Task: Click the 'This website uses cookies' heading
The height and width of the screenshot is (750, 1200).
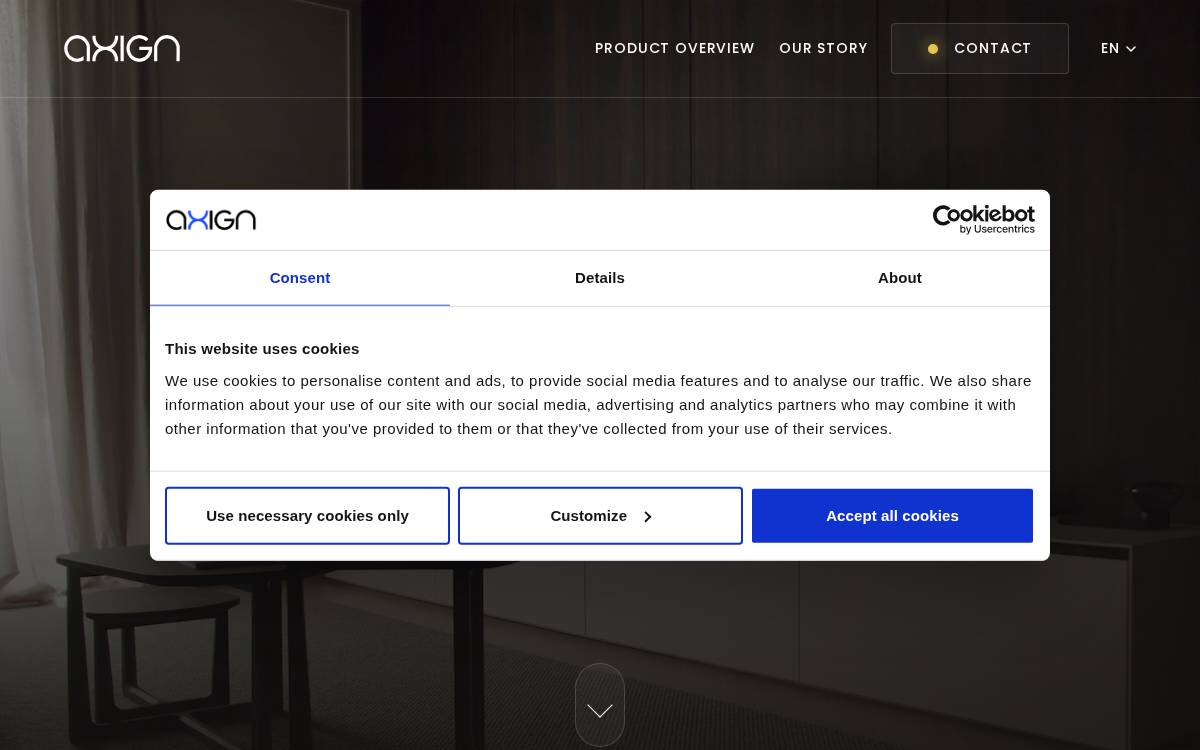Action: coord(262,349)
